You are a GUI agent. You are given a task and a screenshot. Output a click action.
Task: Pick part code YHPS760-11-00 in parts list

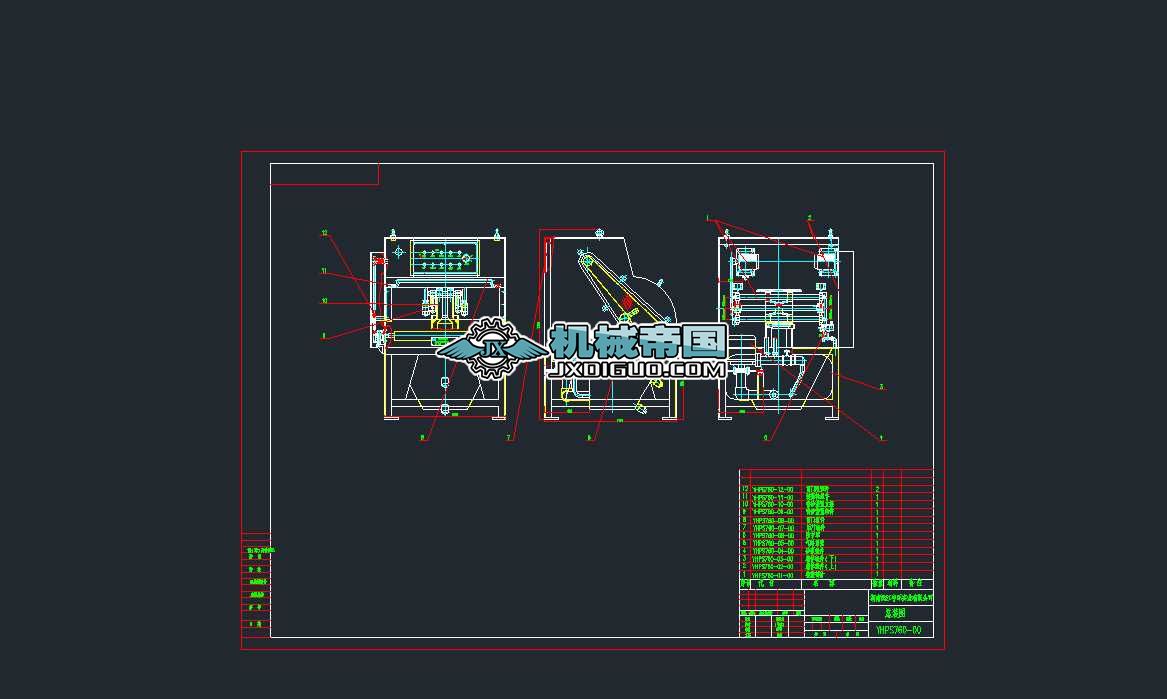pos(773,497)
